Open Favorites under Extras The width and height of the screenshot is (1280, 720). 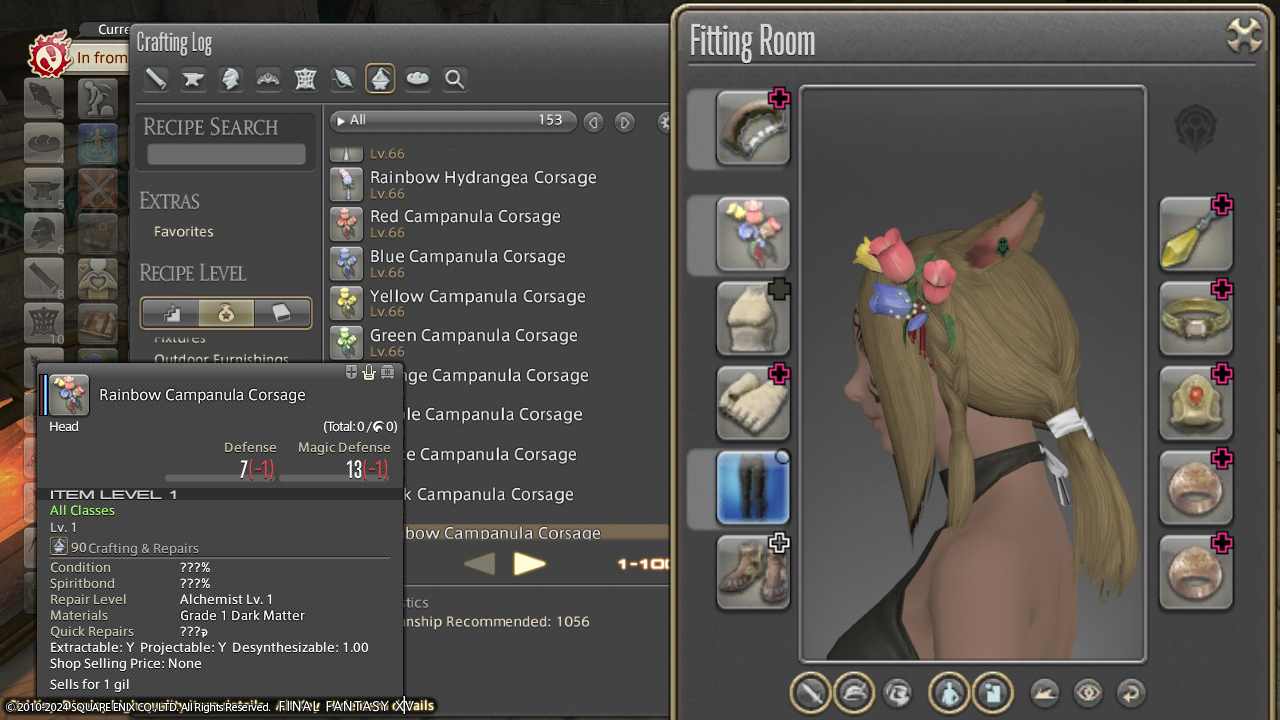coord(183,231)
